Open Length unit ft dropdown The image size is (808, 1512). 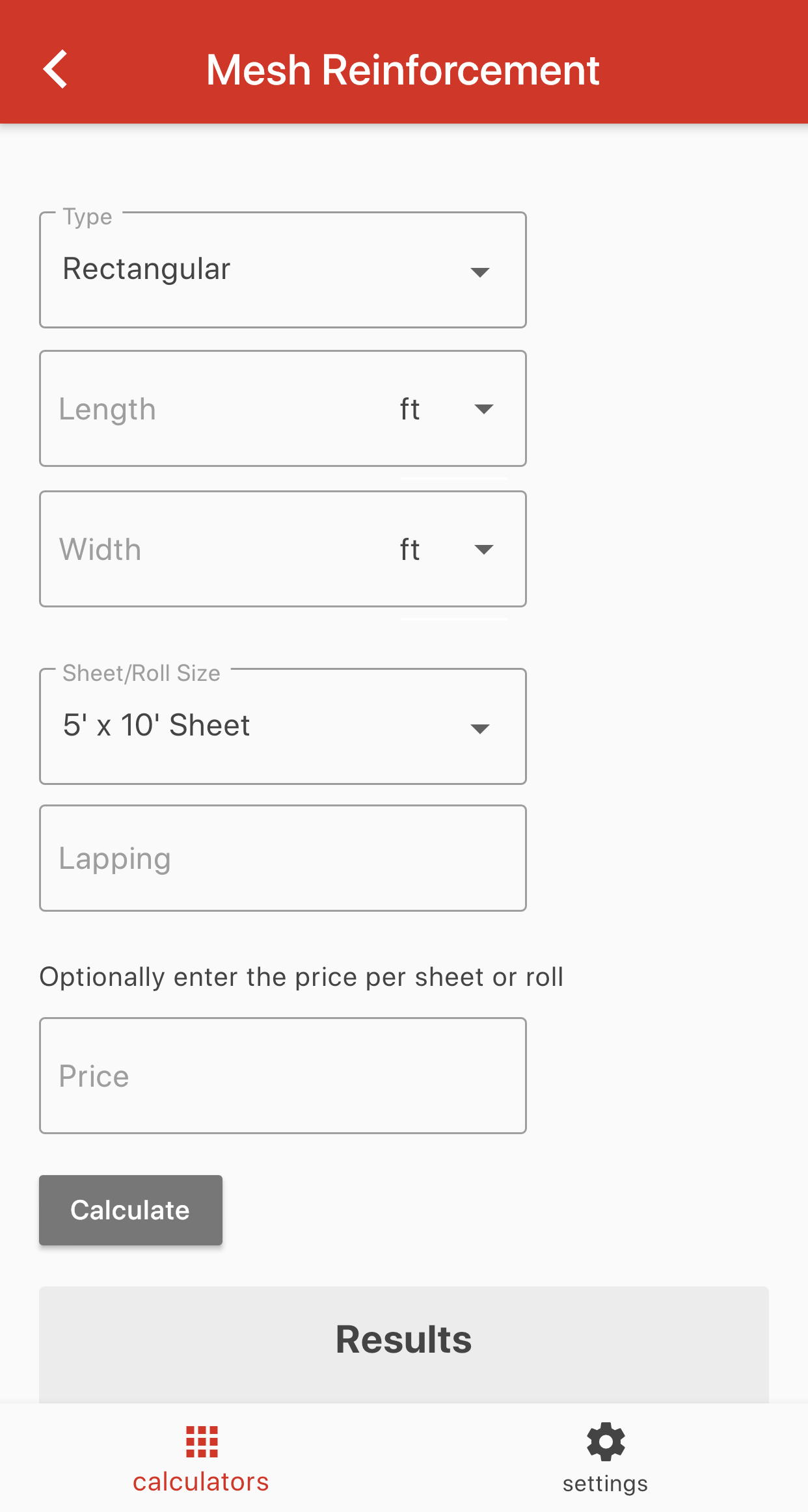(453, 409)
